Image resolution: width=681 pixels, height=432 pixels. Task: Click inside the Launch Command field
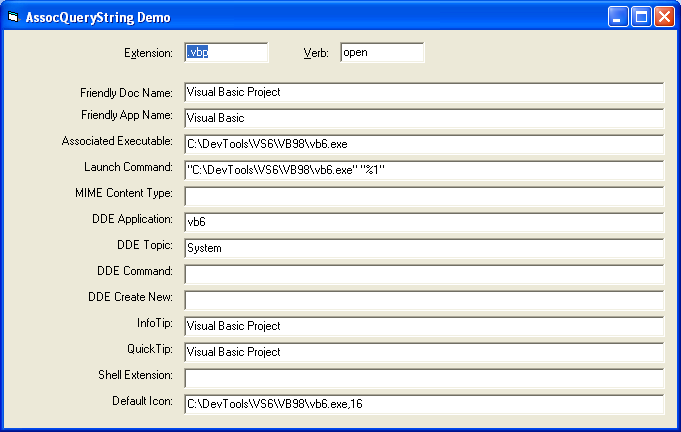pos(424,170)
